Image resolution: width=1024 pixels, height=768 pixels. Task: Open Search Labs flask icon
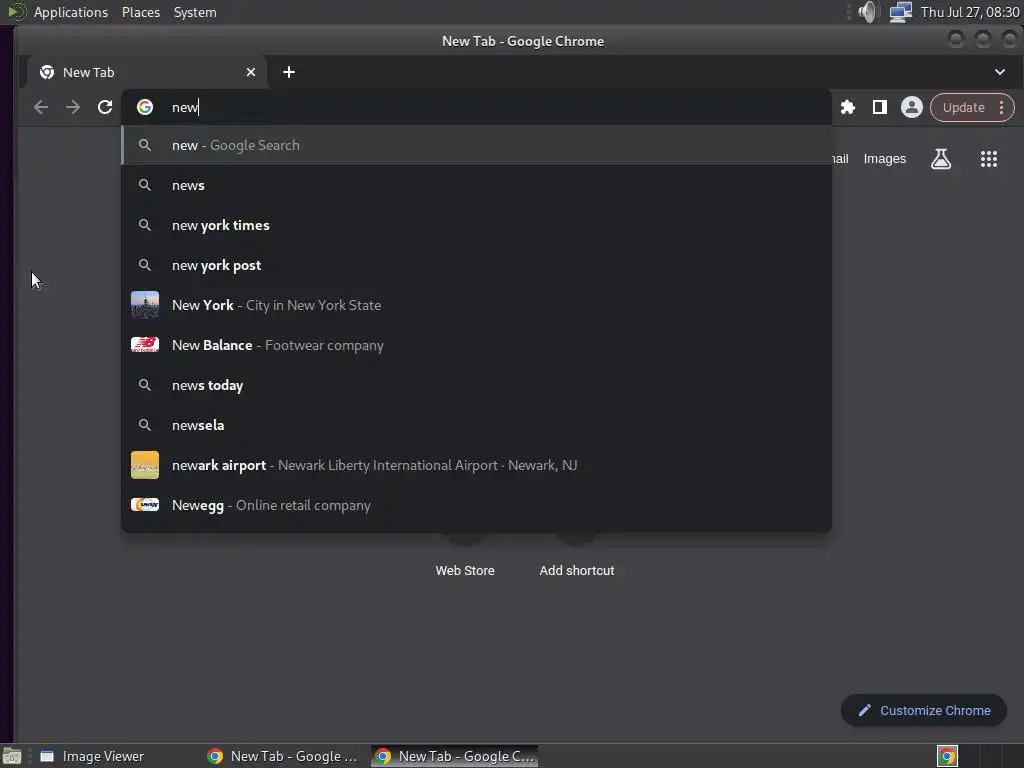(x=941, y=159)
